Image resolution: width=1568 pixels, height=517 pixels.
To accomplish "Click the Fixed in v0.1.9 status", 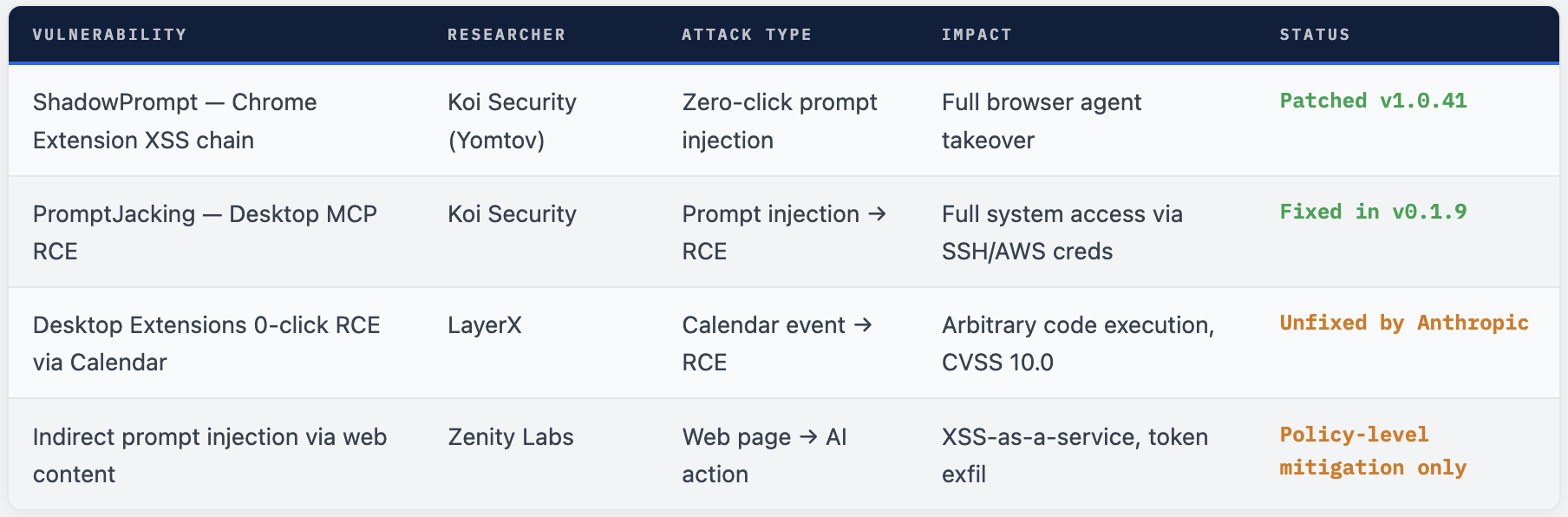I will click(1373, 212).
